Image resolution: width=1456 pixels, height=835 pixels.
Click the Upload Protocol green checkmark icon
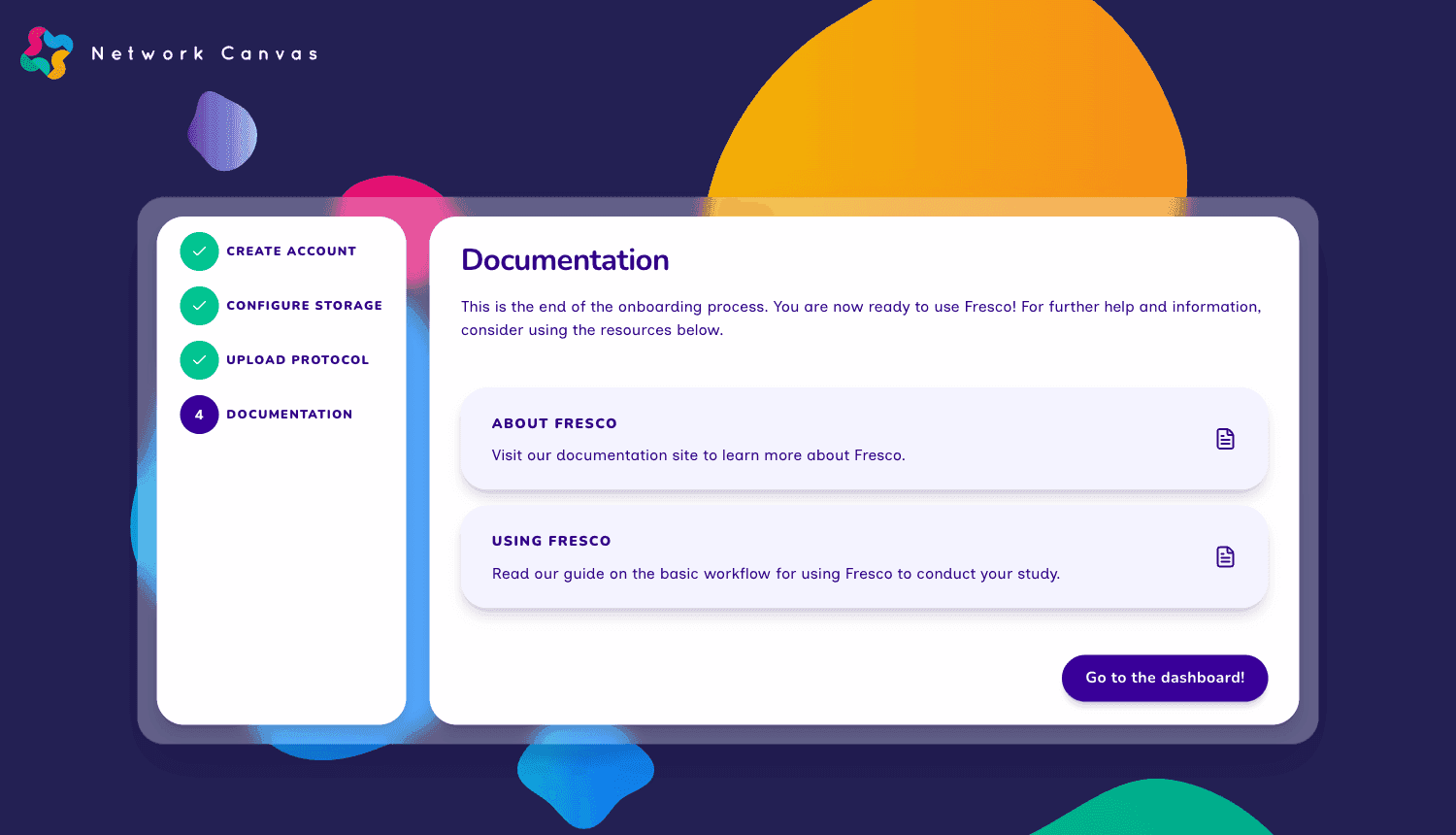click(x=199, y=360)
